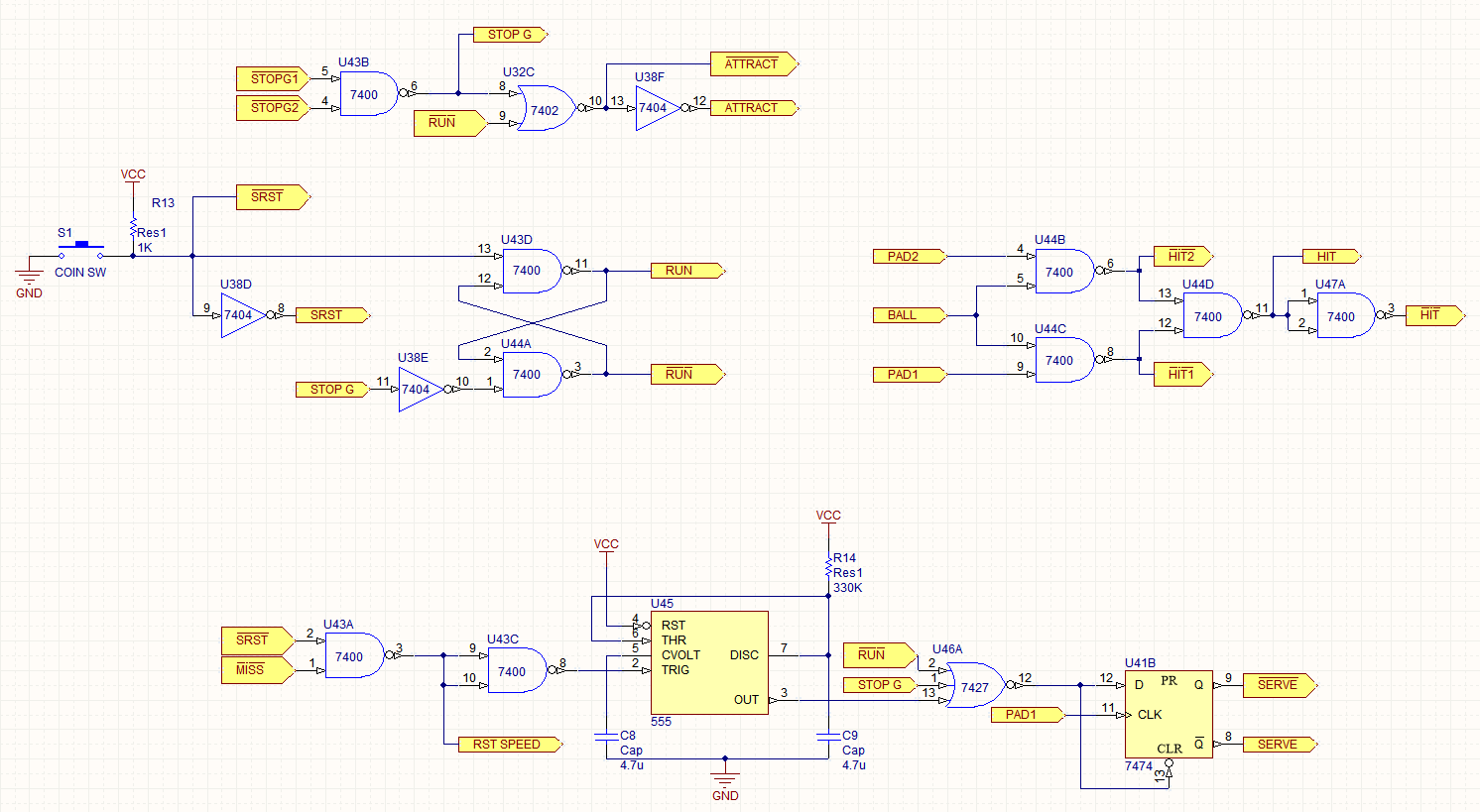The image size is (1480, 812).
Task: Select the SERVE port at flip-flop pin 8
Action: pyautogui.click(x=1280, y=745)
